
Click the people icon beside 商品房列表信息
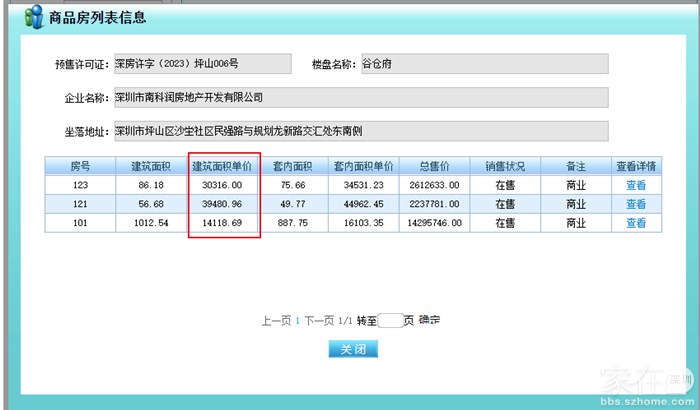pyautogui.click(x=32, y=17)
